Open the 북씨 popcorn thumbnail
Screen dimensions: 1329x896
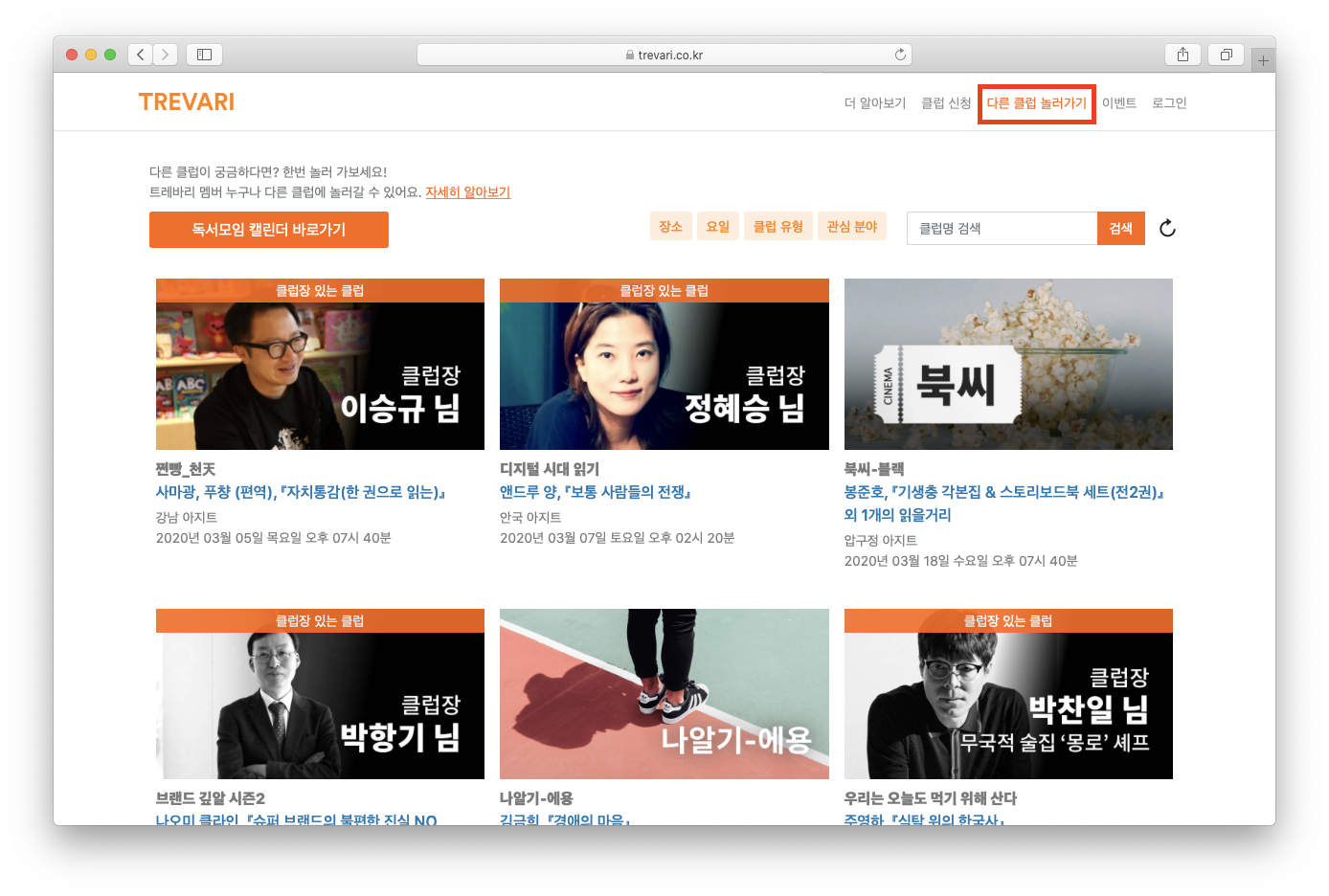pos(1008,364)
